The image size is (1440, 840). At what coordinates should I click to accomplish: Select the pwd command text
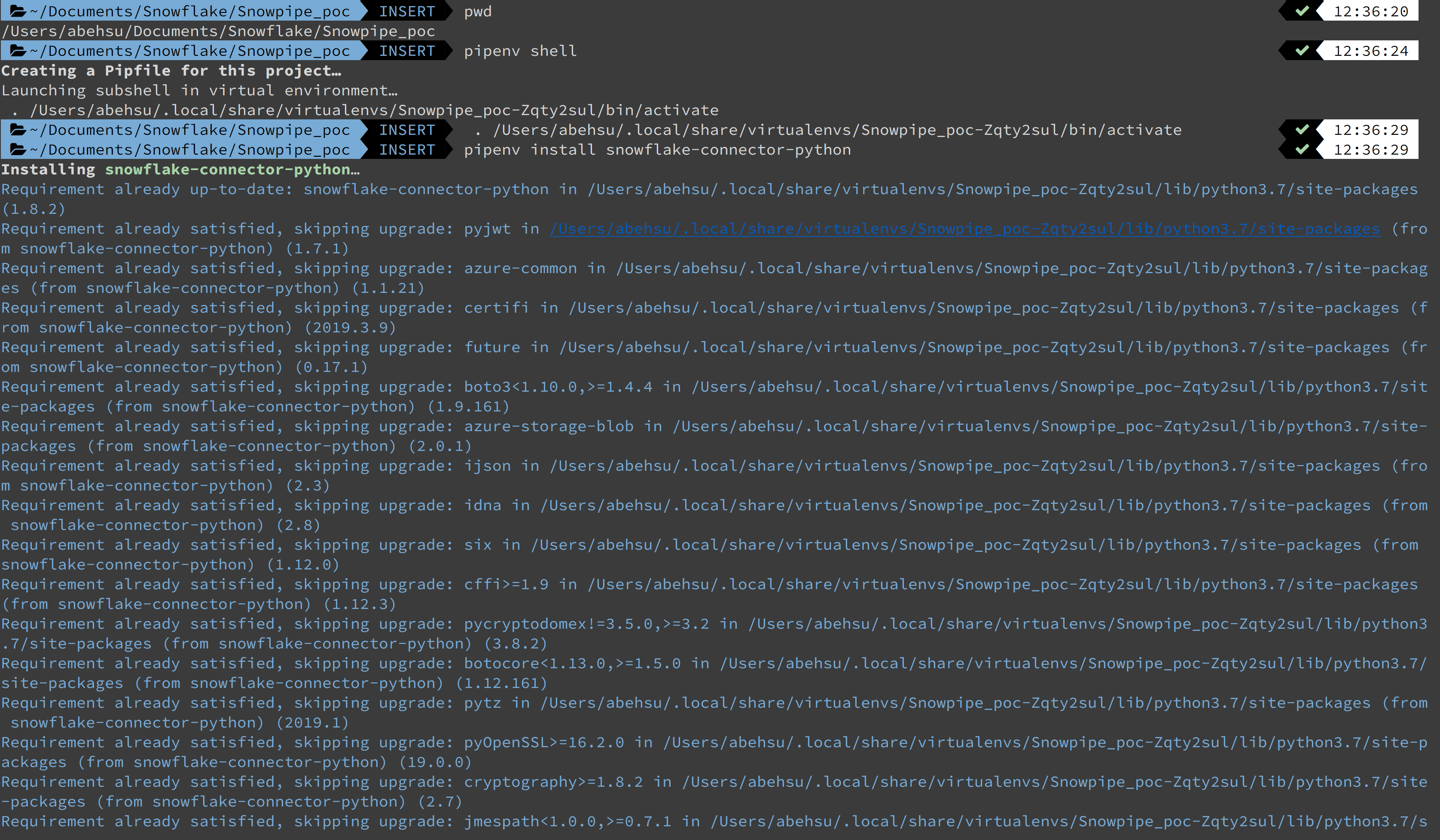pyautogui.click(x=478, y=11)
